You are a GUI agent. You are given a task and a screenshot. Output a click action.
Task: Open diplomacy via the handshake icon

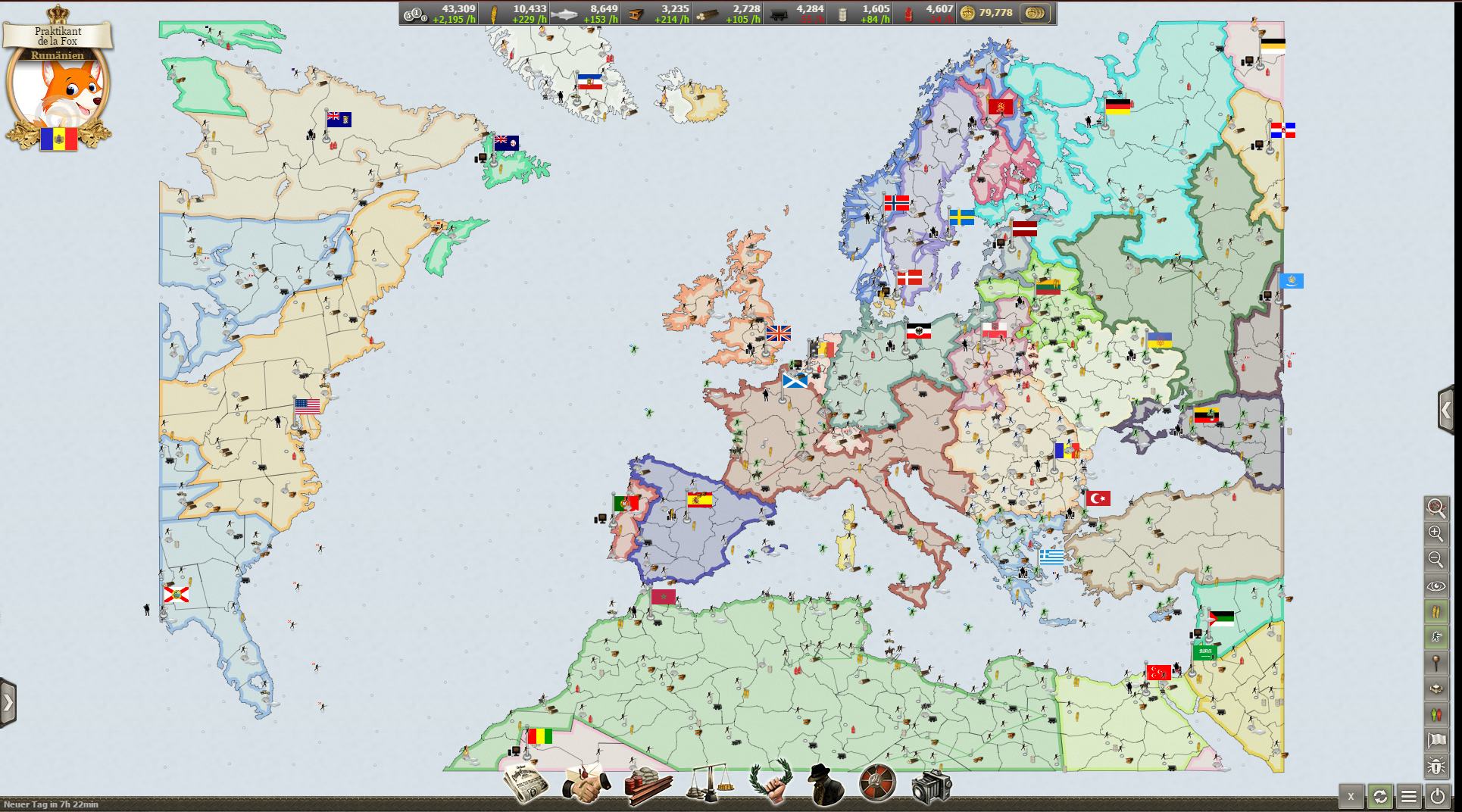(586, 785)
